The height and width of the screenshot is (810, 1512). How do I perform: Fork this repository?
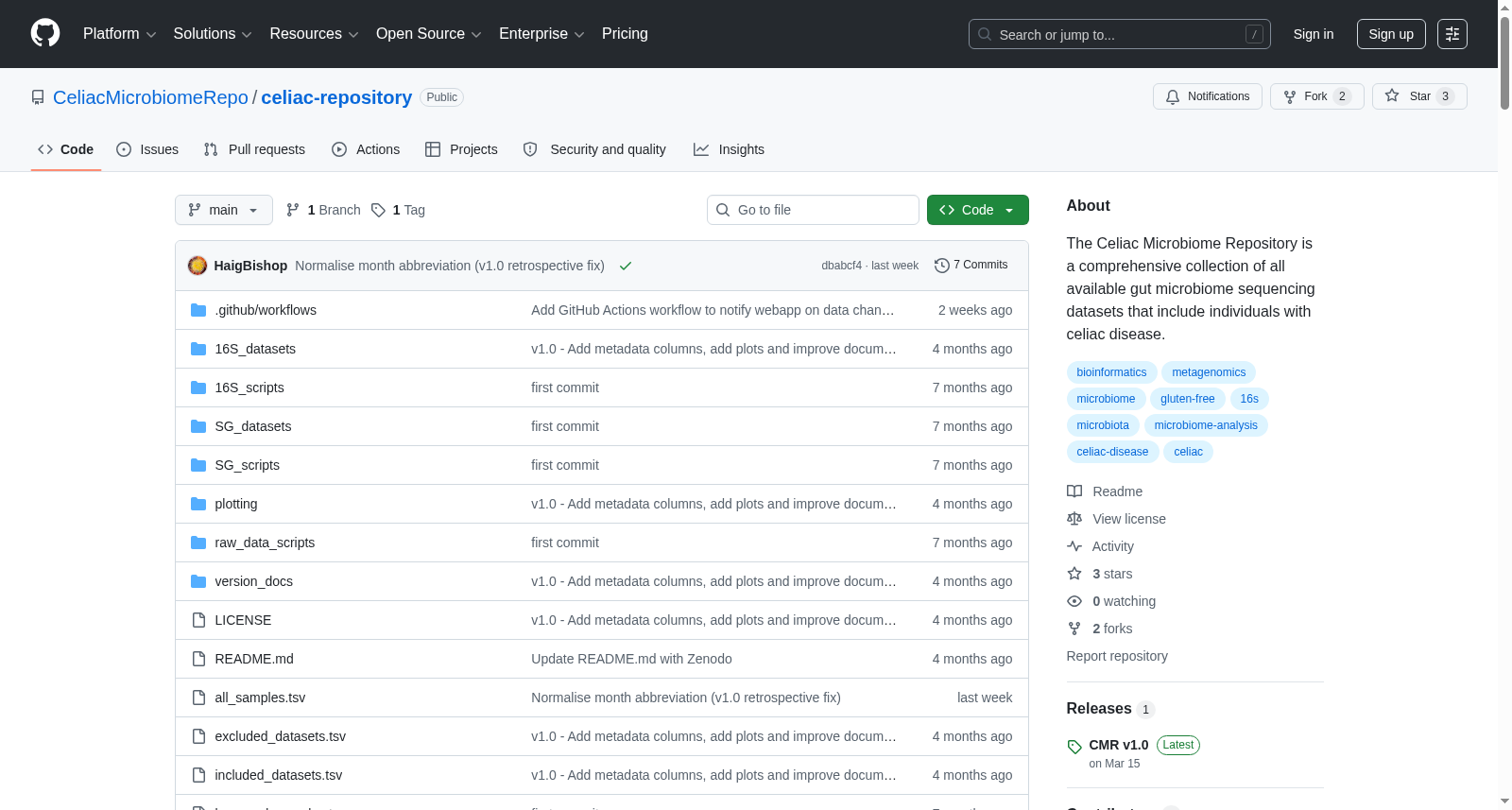coord(1316,96)
